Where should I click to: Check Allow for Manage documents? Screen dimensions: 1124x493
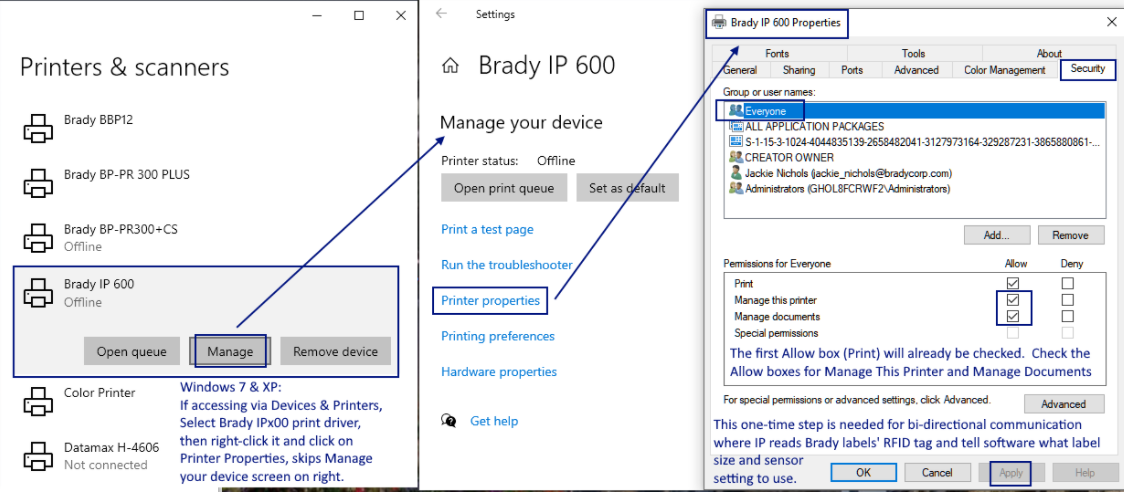pos(1013,316)
